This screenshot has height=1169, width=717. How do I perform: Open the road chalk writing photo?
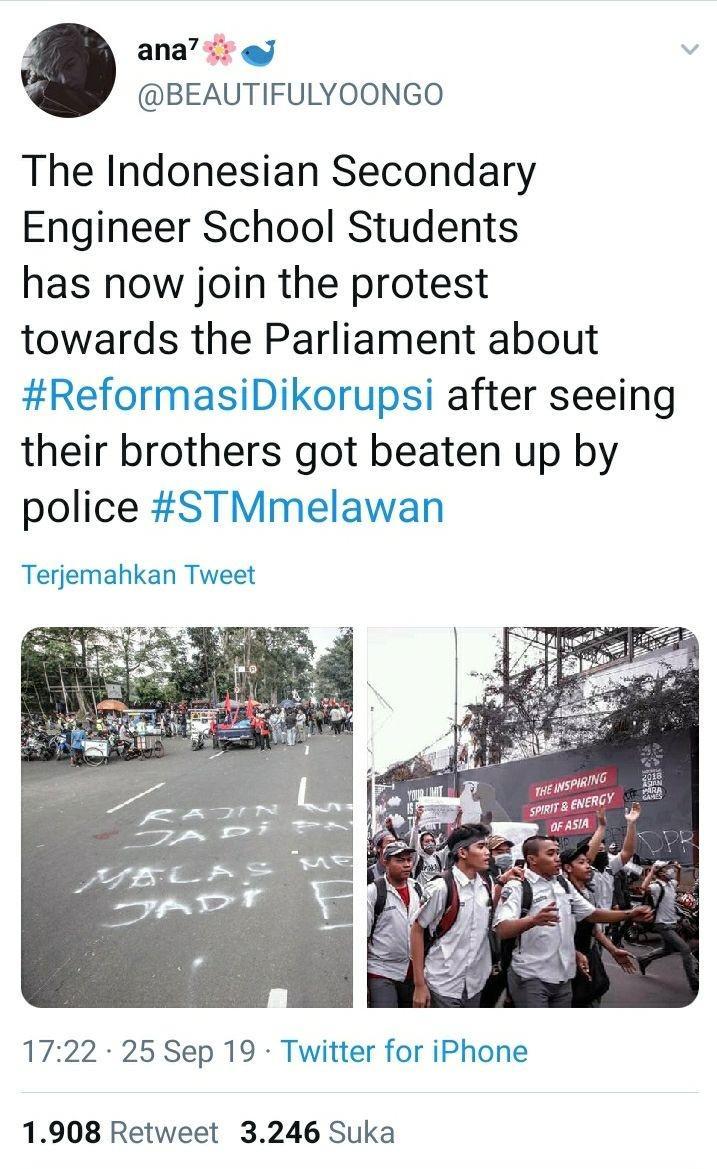(x=186, y=817)
